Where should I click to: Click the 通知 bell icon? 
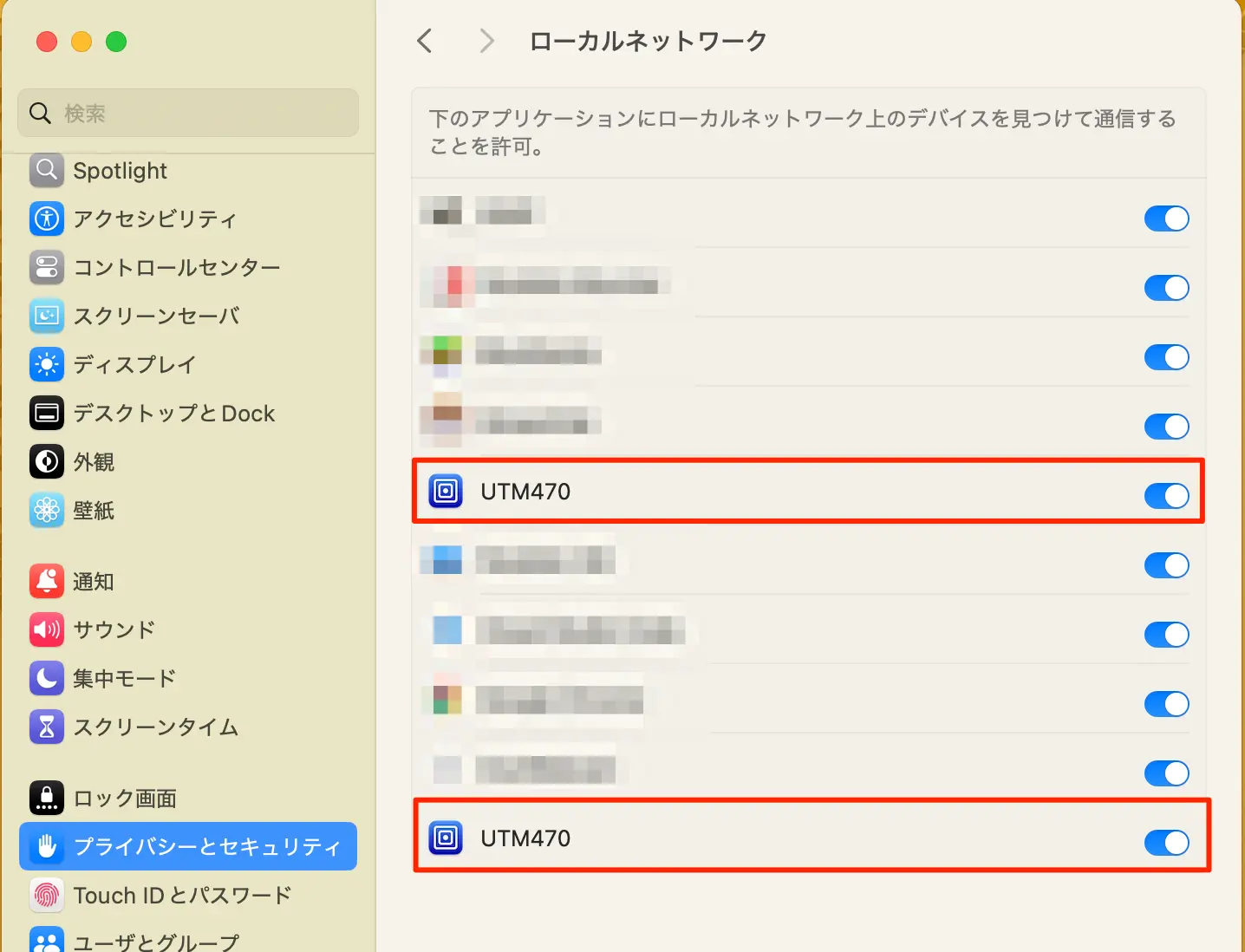47,581
